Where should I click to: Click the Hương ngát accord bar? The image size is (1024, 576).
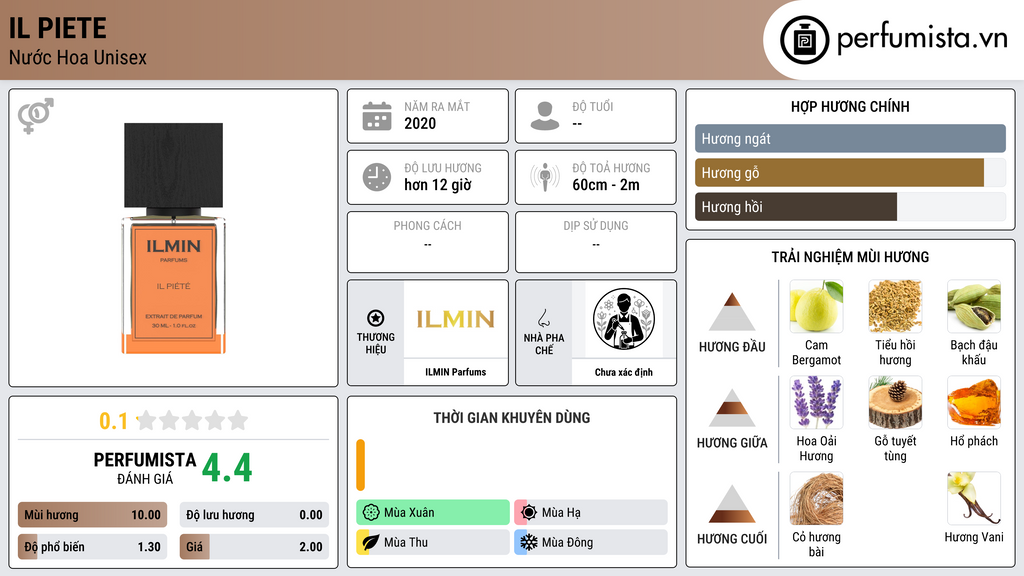click(x=850, y=138)
